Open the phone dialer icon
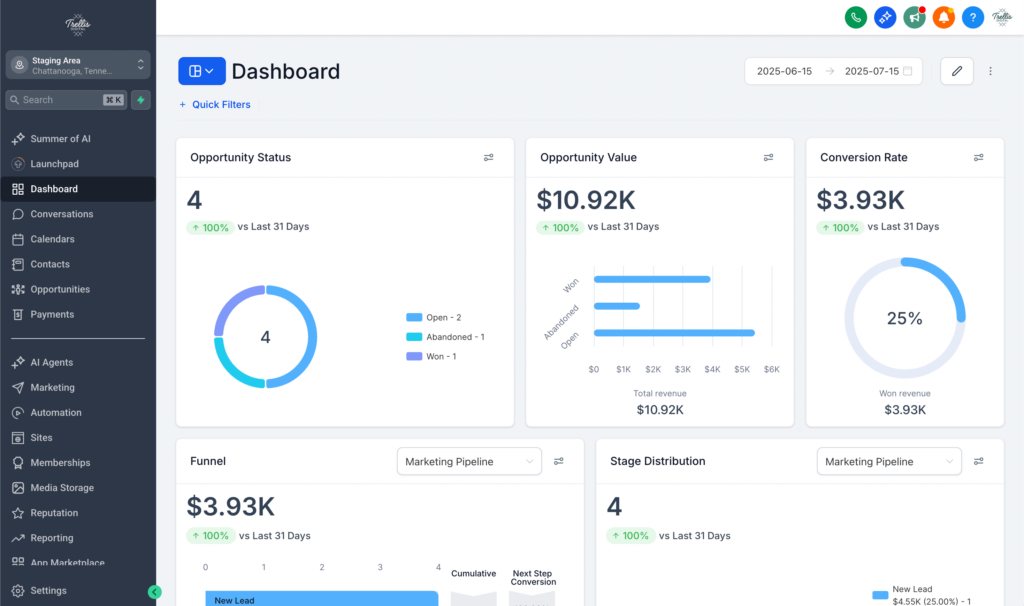 tap(855, 17)
